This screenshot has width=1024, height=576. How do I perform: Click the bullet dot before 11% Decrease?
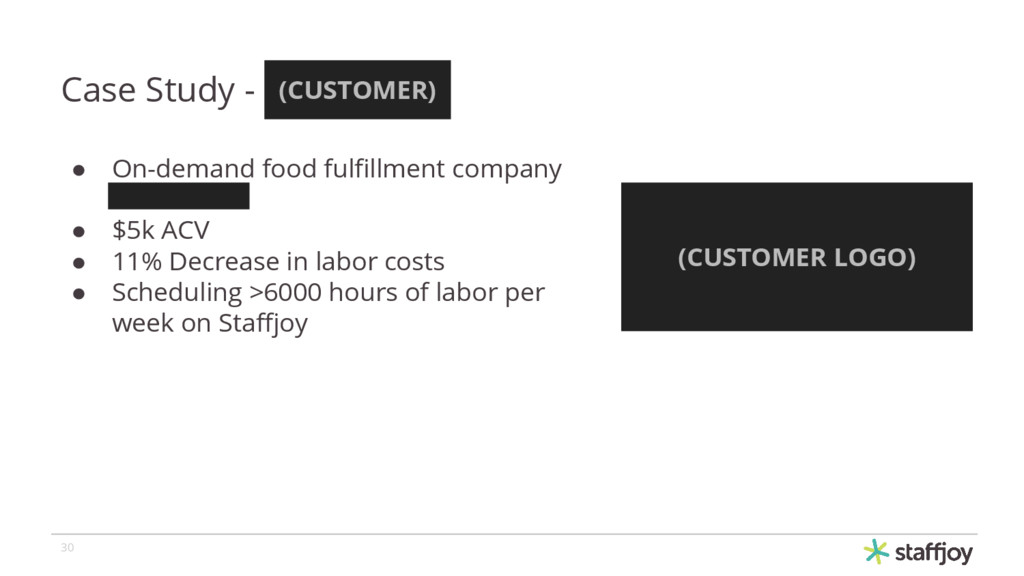click(x=79, y=263)
